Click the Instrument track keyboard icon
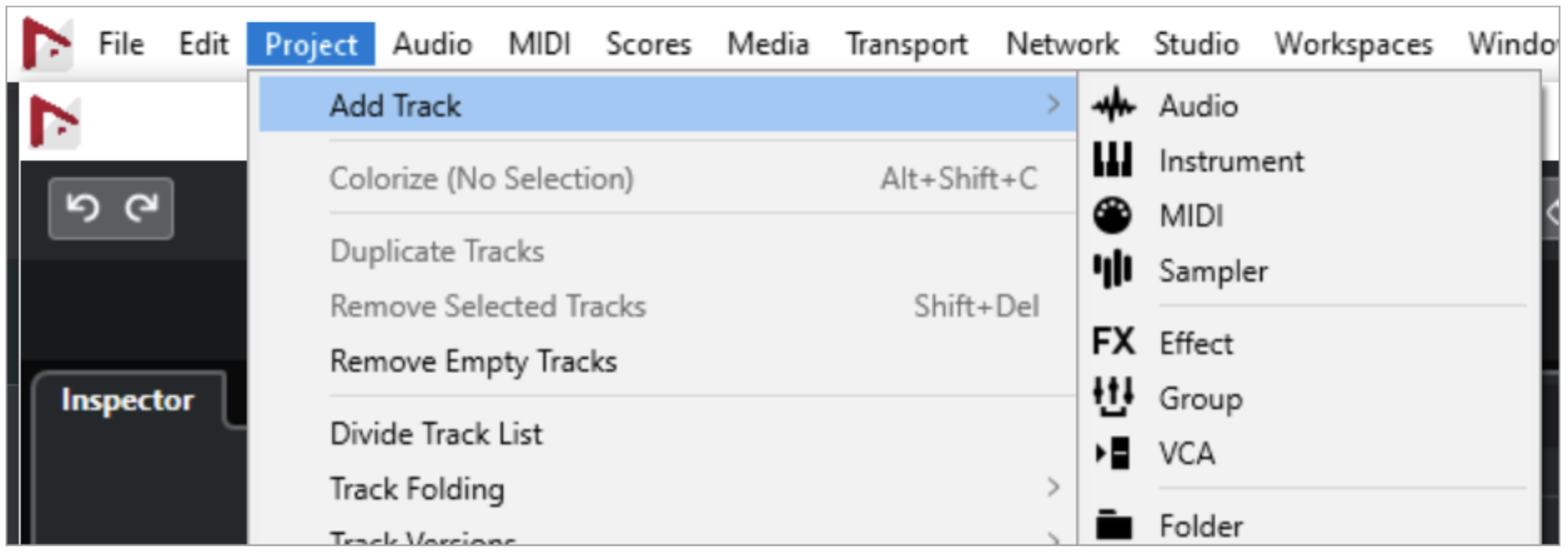Image resolution: width=1568 pixels, height=552 pixels. pyautogui.click(x=1113, y=160)
